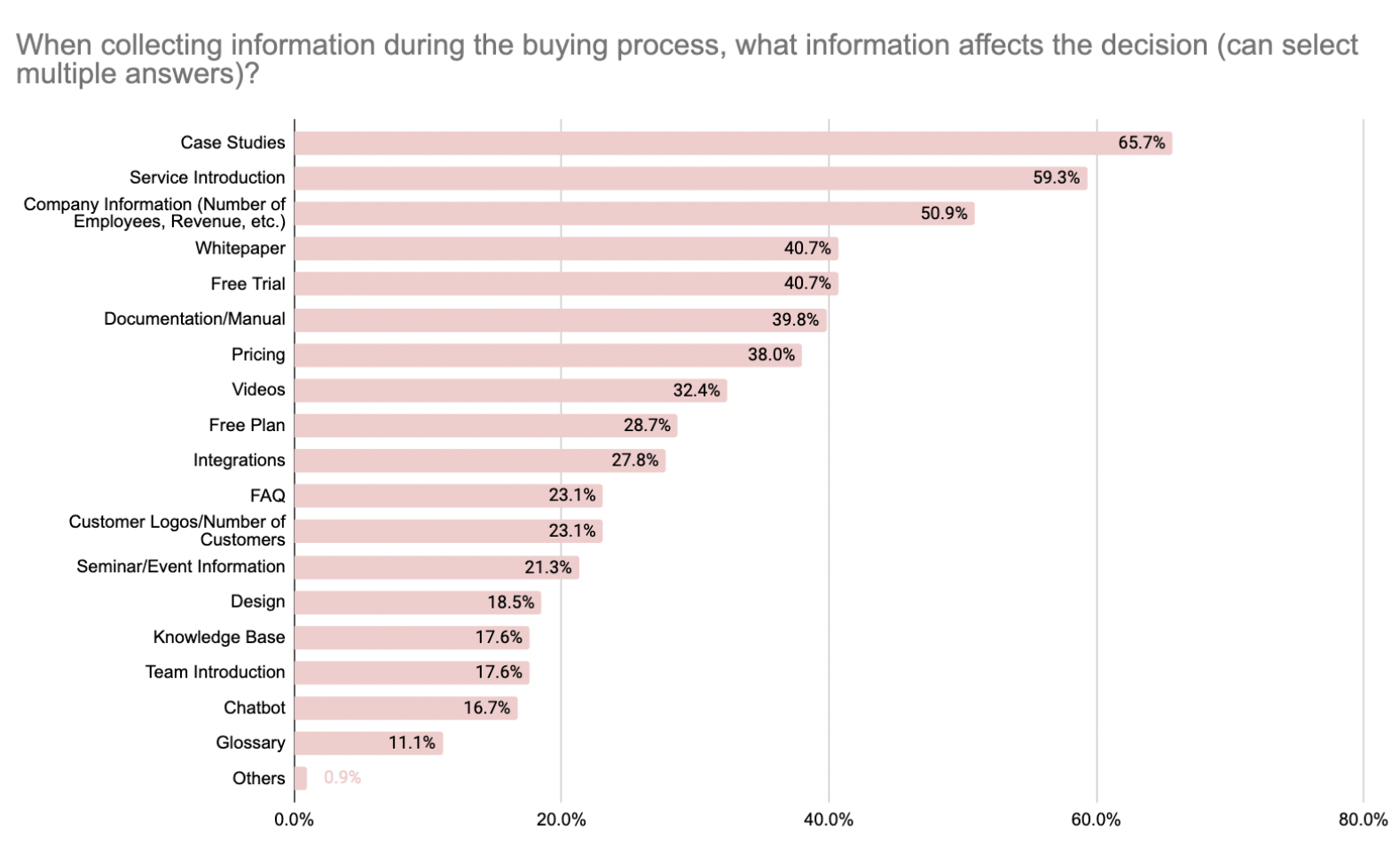Click the small Others bar
This screenshot has width=1400, height=864.
[x=301, y=778]
